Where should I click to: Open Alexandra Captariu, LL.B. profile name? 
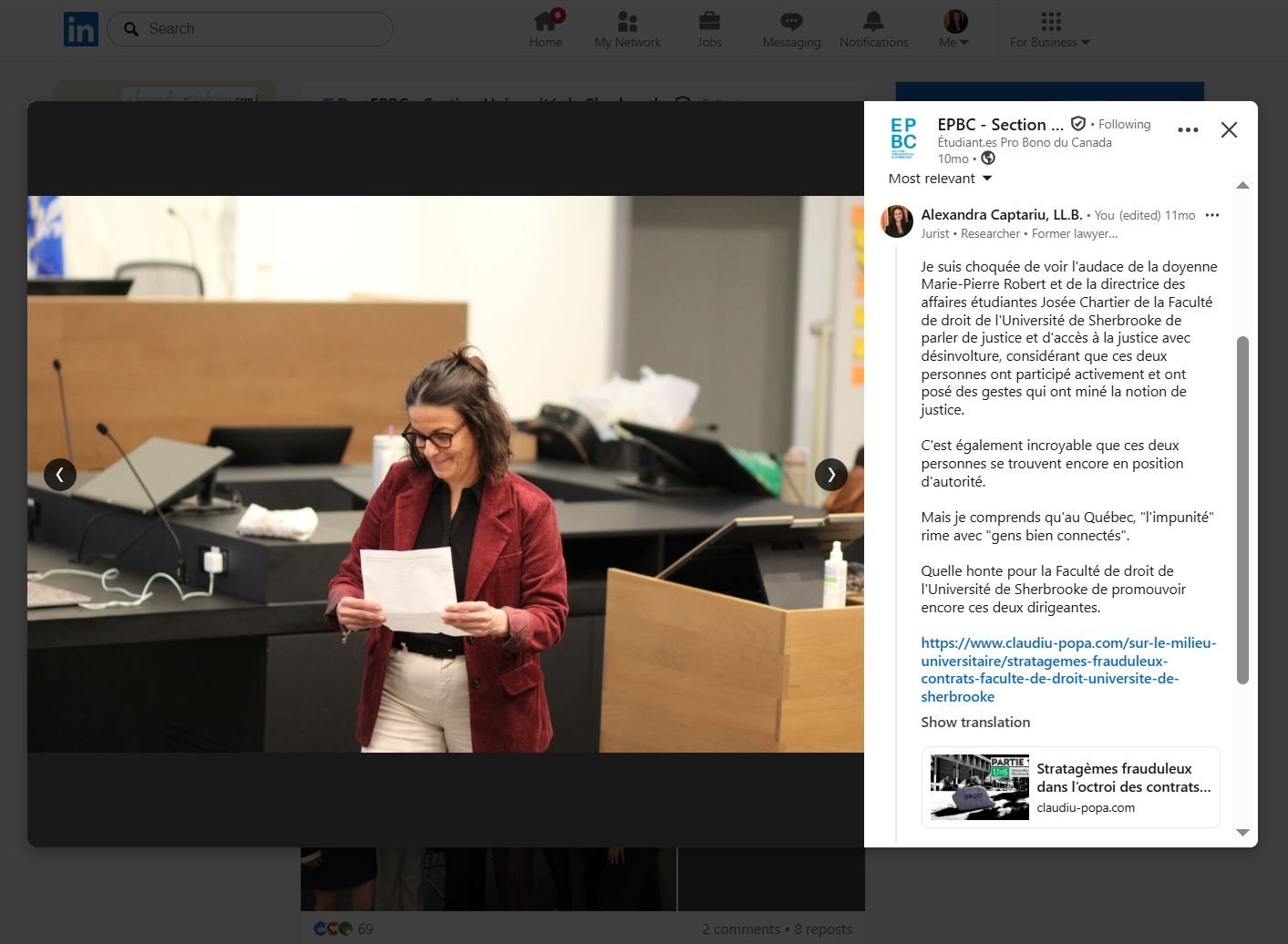(1002, 215)
